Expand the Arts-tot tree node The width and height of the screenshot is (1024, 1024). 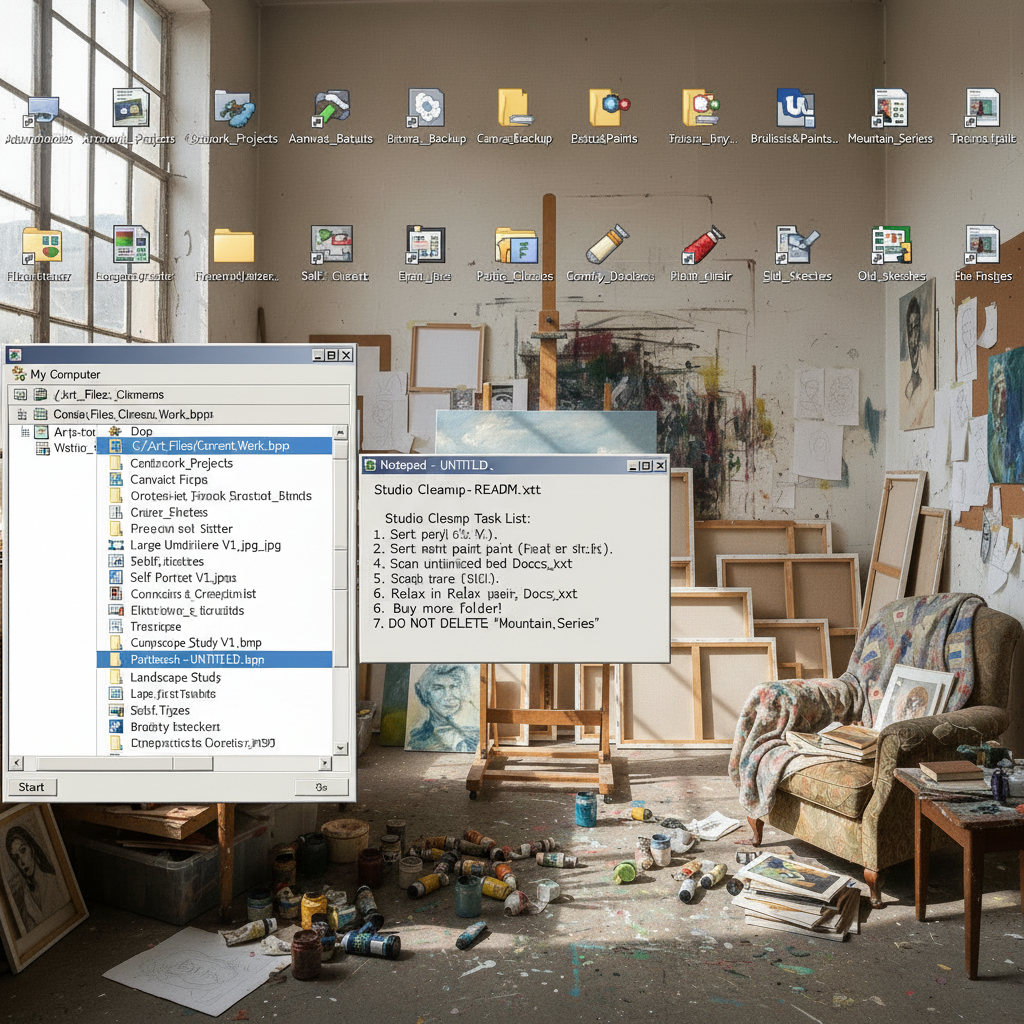[28, 431]
